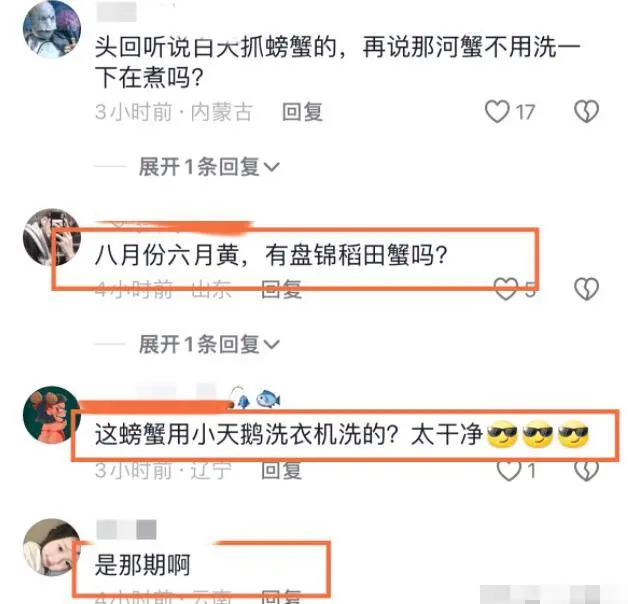628x604 pixels.
Task: Open the first commenter's avatar profile
Action: click(x=52, y=30)
